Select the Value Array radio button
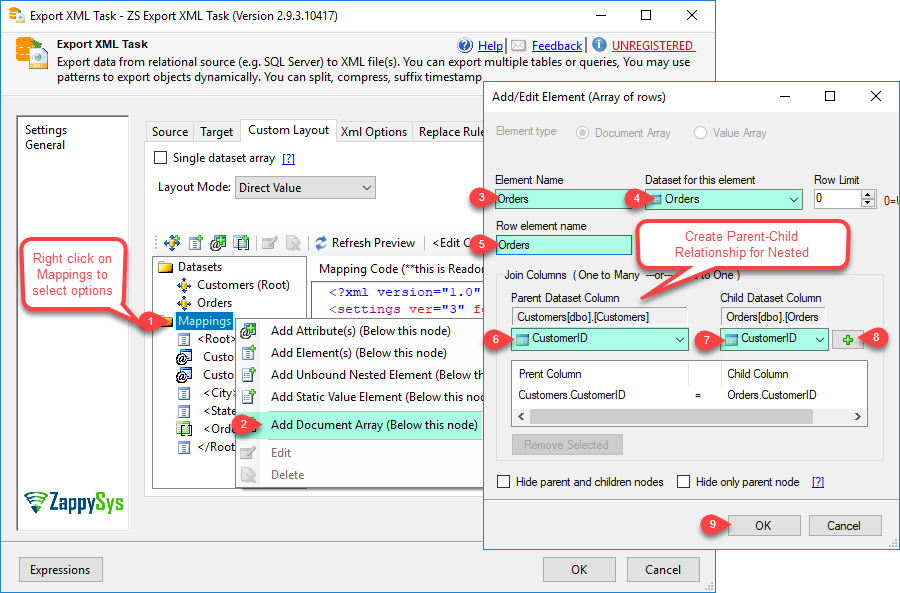Viewport: 900px width, 593px height. [700, 133]
